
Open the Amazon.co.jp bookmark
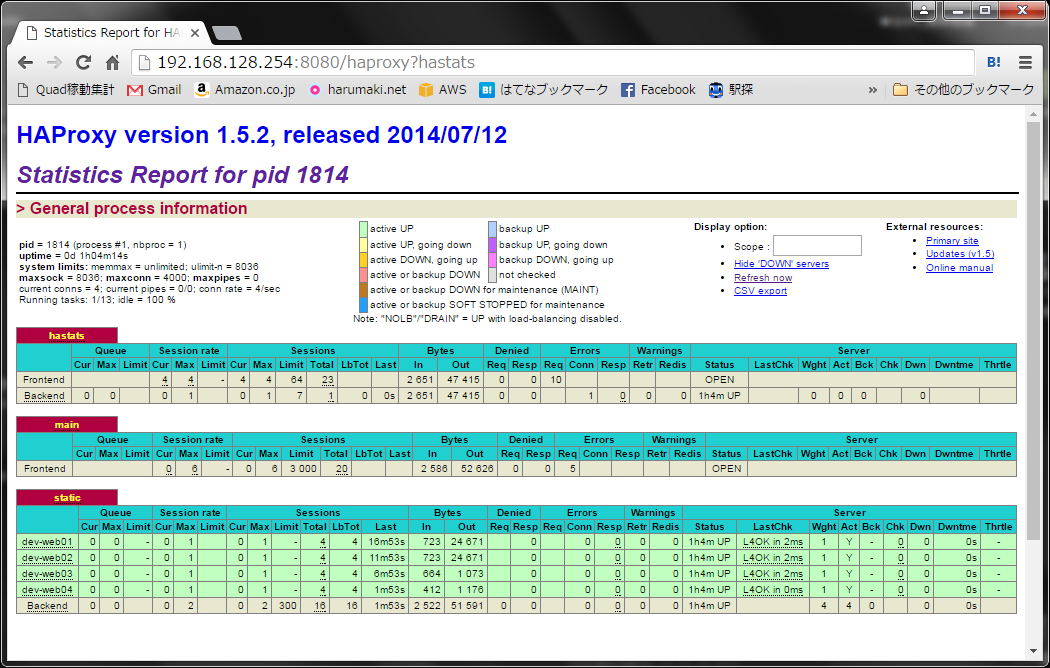(x=245, y=89)
